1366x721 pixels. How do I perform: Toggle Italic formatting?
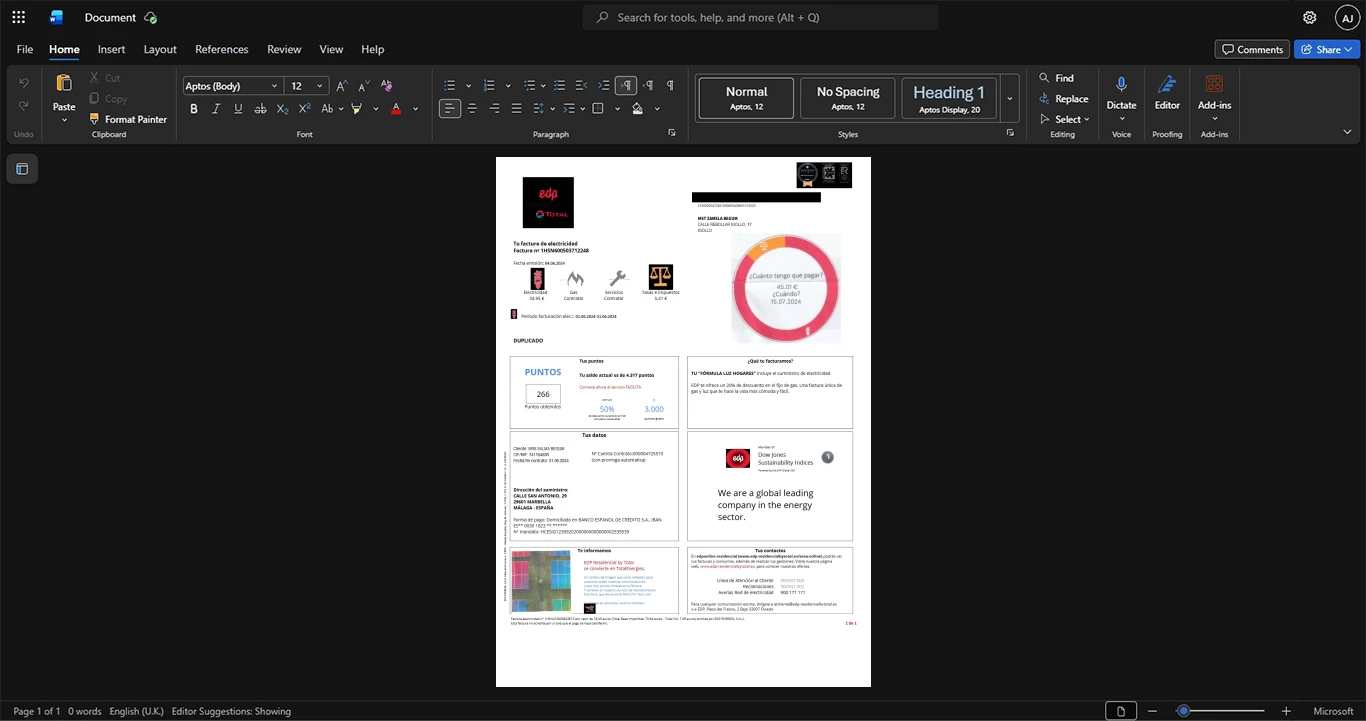tap(216, 109)
